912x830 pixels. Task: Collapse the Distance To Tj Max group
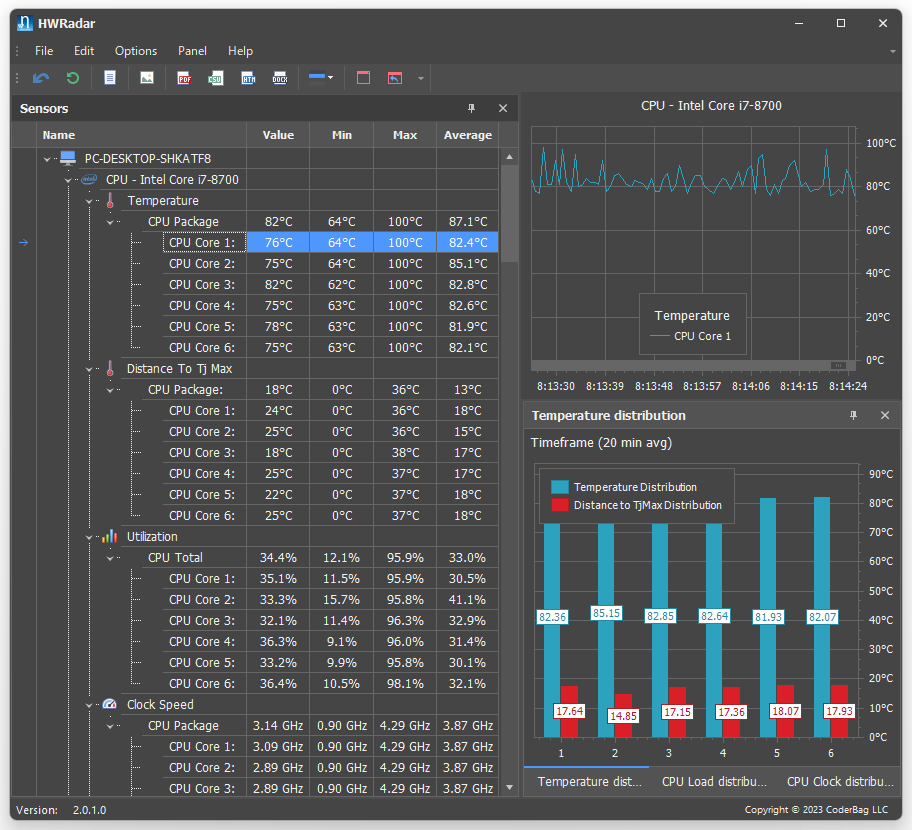point(89,369)
